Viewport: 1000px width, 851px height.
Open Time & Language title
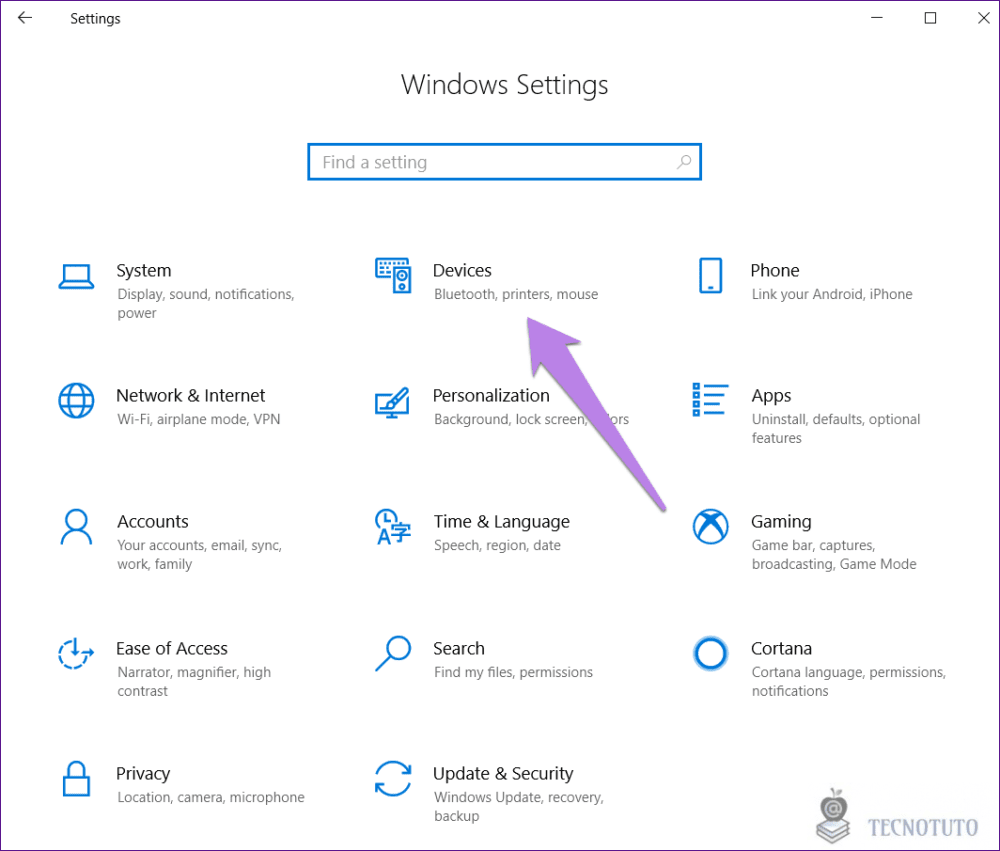pyautogui.click(x=502, y=522)
